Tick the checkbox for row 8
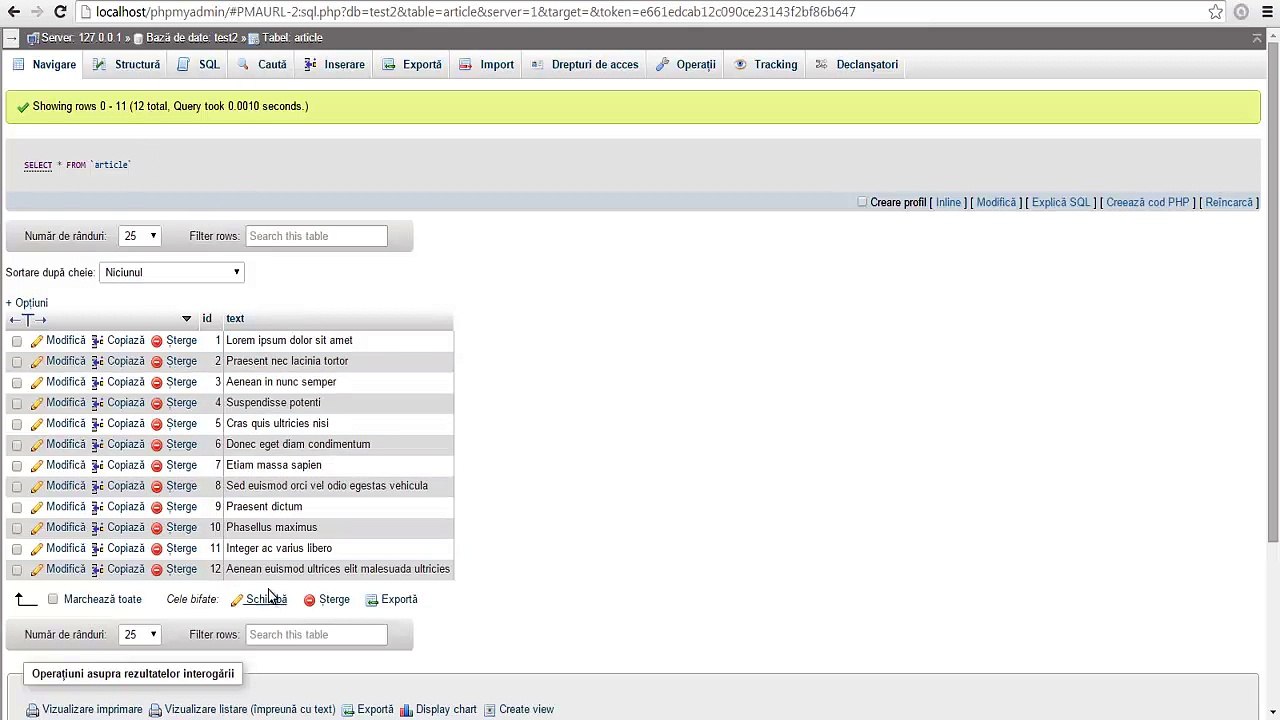 point(17,487)
